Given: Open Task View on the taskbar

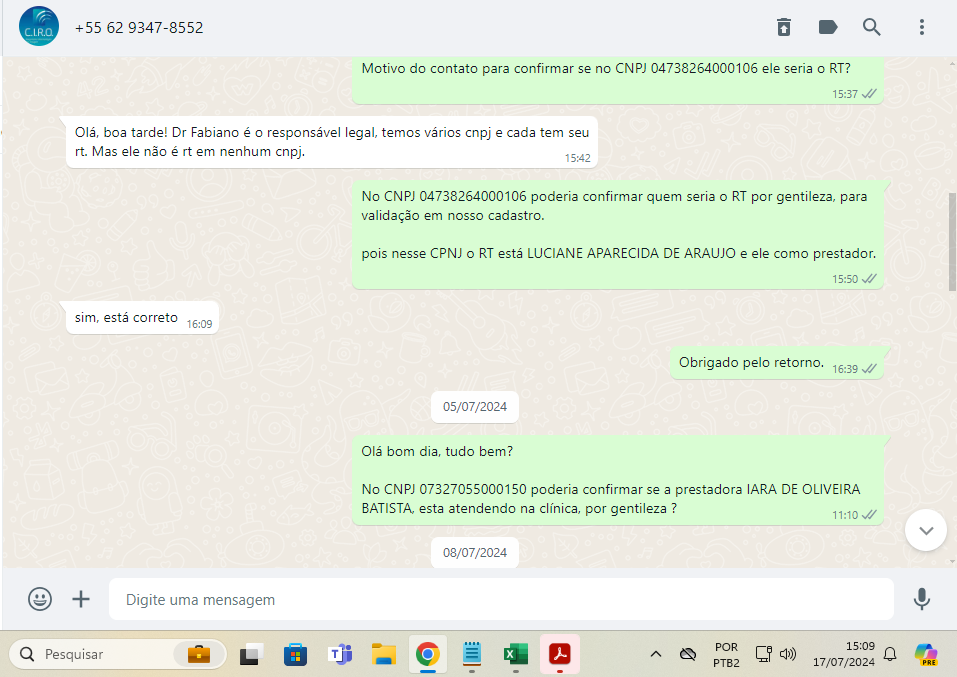Looking at the screenshot, I should [x=251, y=654].
